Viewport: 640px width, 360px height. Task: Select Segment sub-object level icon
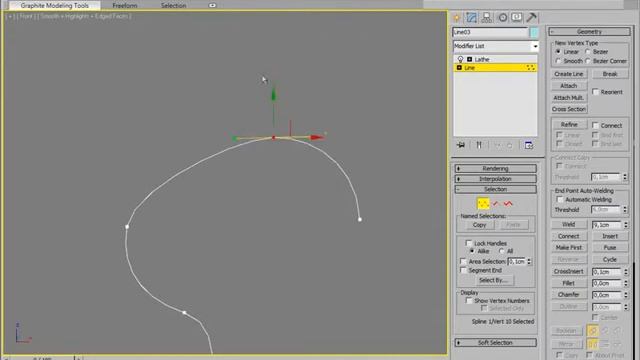pos(496,203)
